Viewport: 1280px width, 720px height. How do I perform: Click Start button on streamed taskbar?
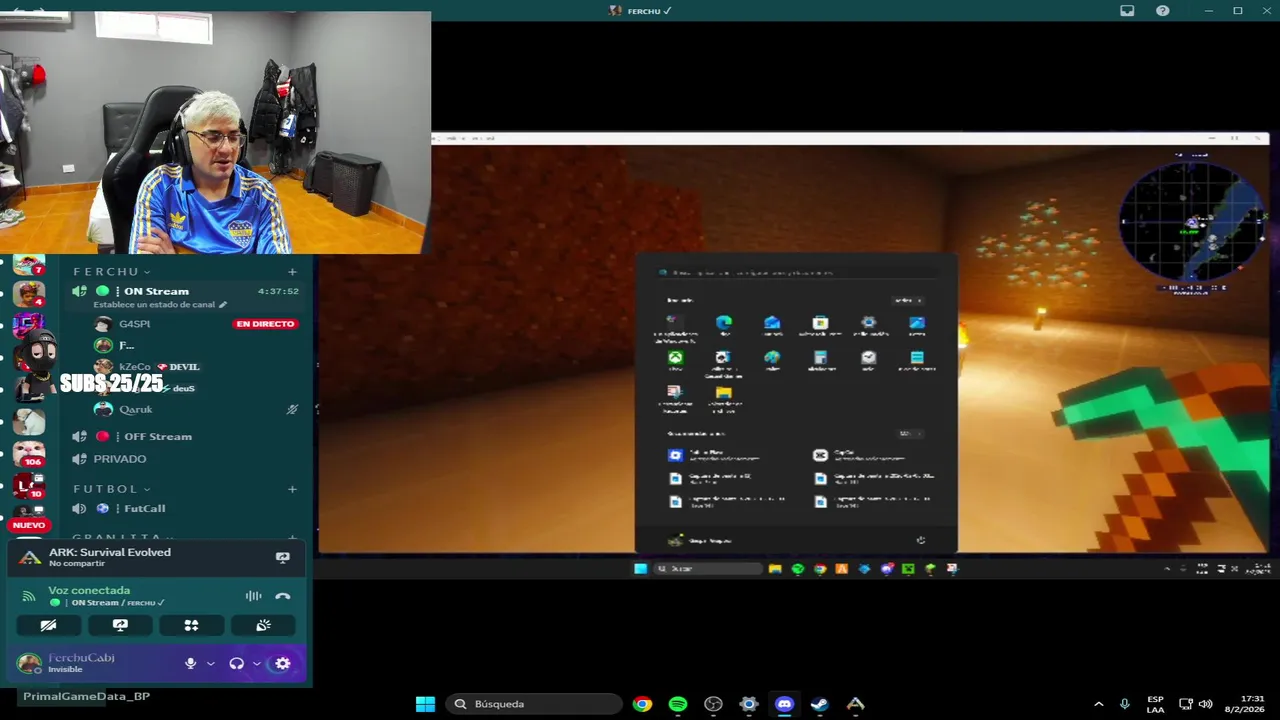click(640, 569)
